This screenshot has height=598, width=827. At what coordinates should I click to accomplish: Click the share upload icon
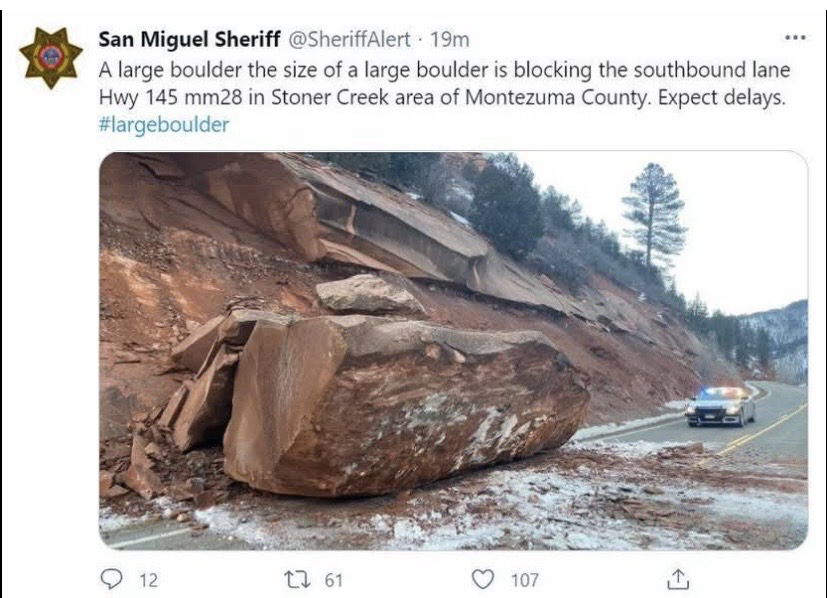678,579
